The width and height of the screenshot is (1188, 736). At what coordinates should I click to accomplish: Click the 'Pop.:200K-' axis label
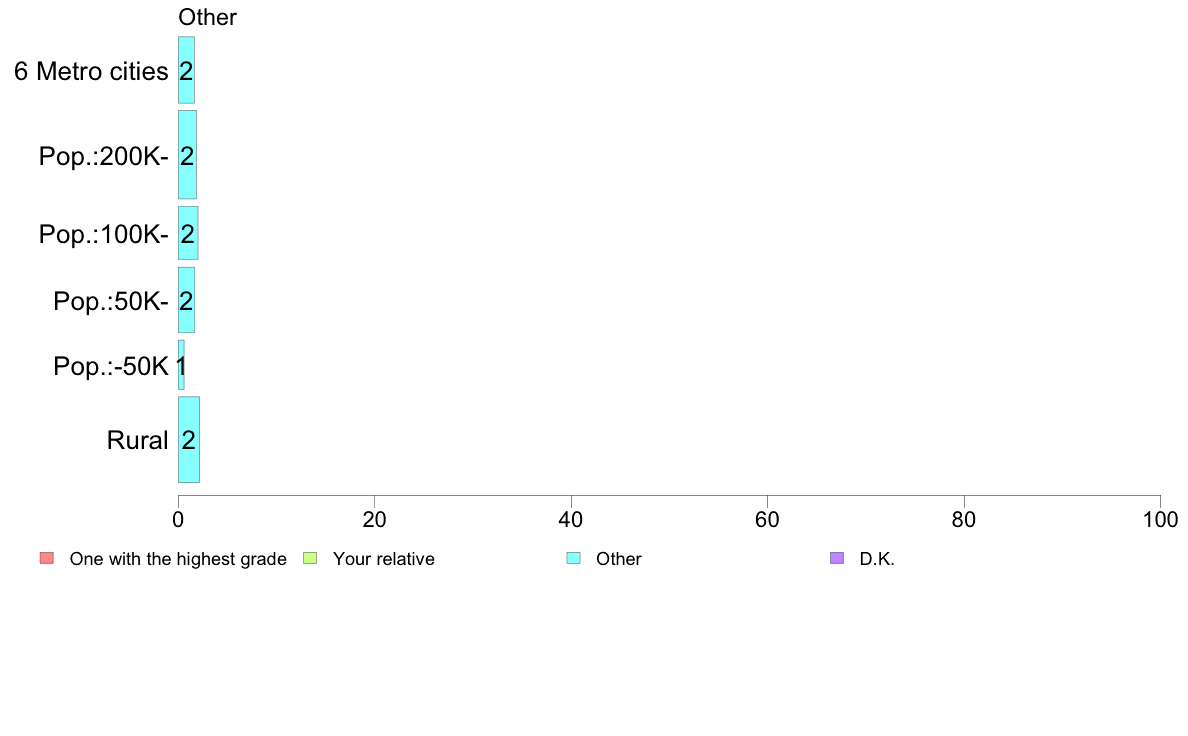[x=104, y=156]
